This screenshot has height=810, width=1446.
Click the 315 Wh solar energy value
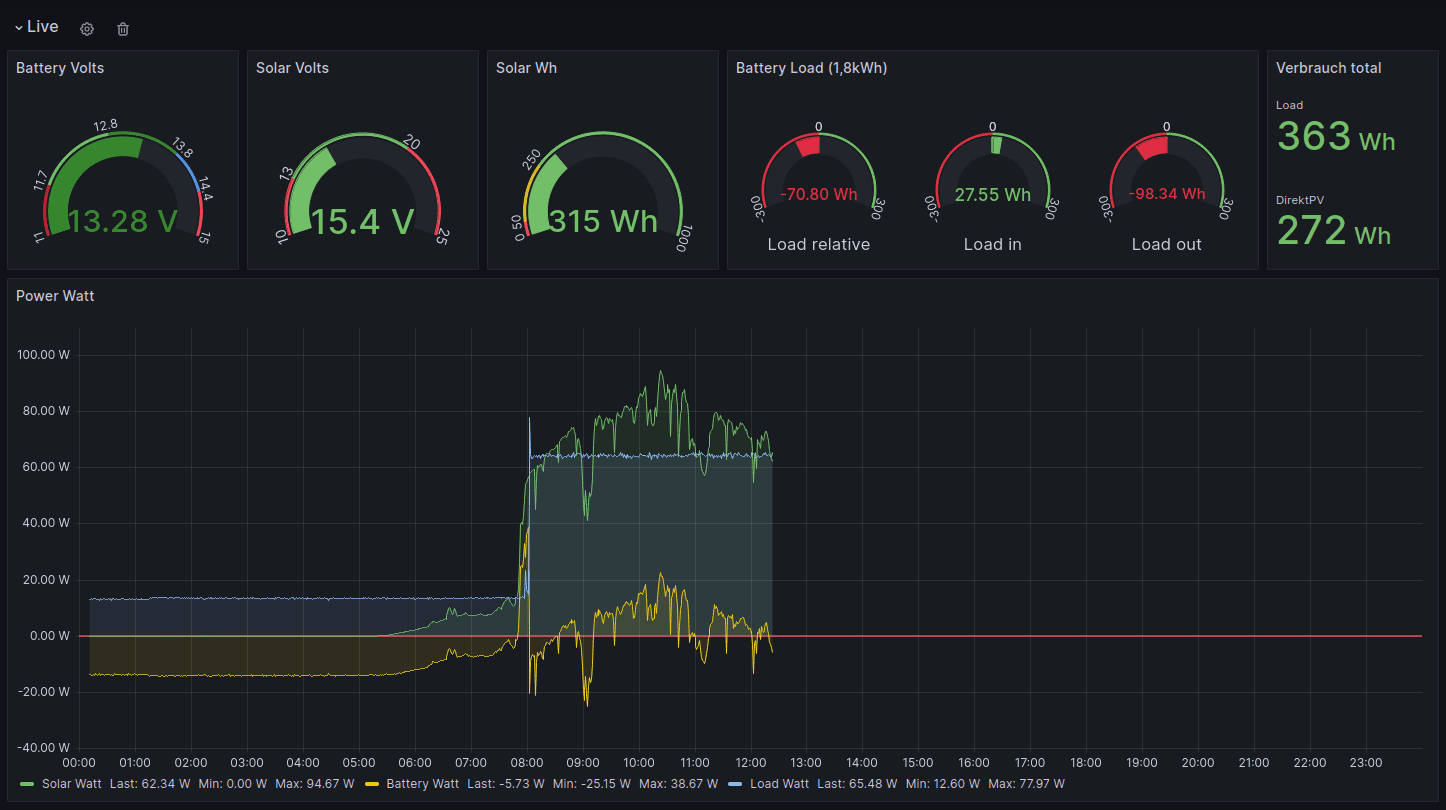(603, 221)
